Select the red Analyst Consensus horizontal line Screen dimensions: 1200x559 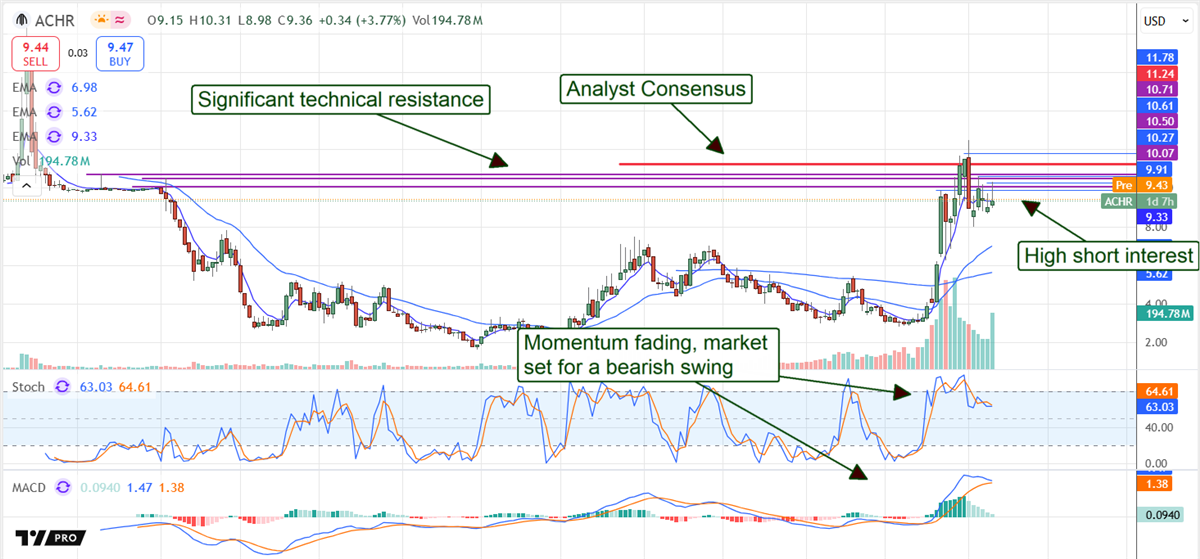point(800,163)
